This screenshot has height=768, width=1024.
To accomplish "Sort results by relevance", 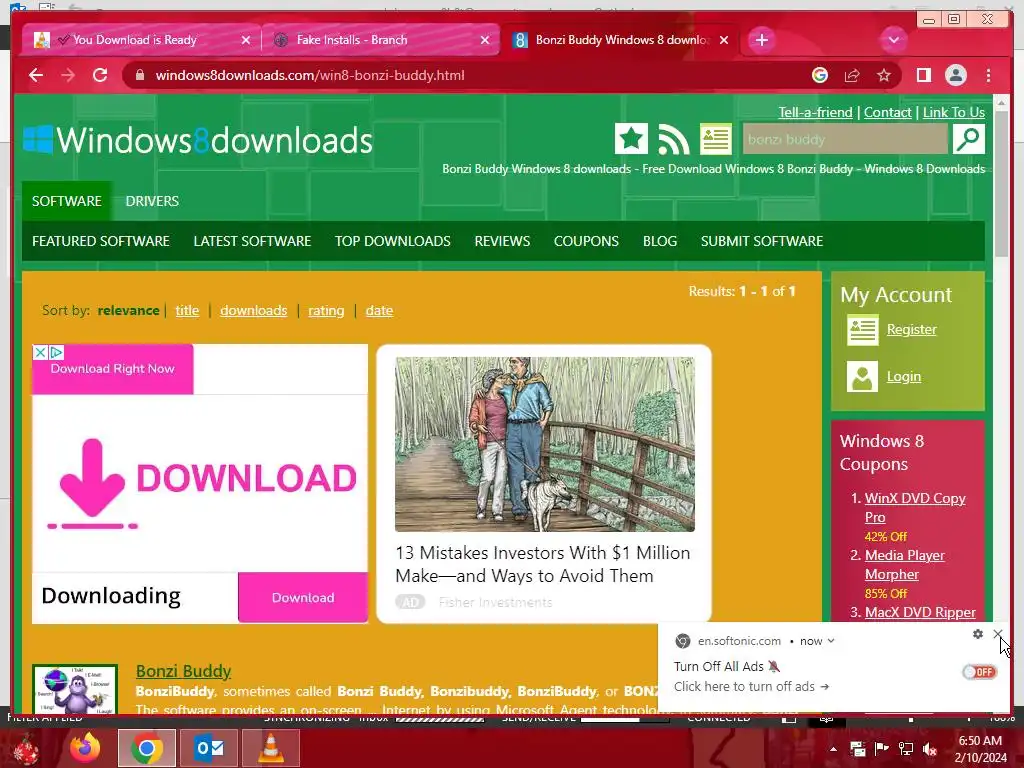I will 128,310.
